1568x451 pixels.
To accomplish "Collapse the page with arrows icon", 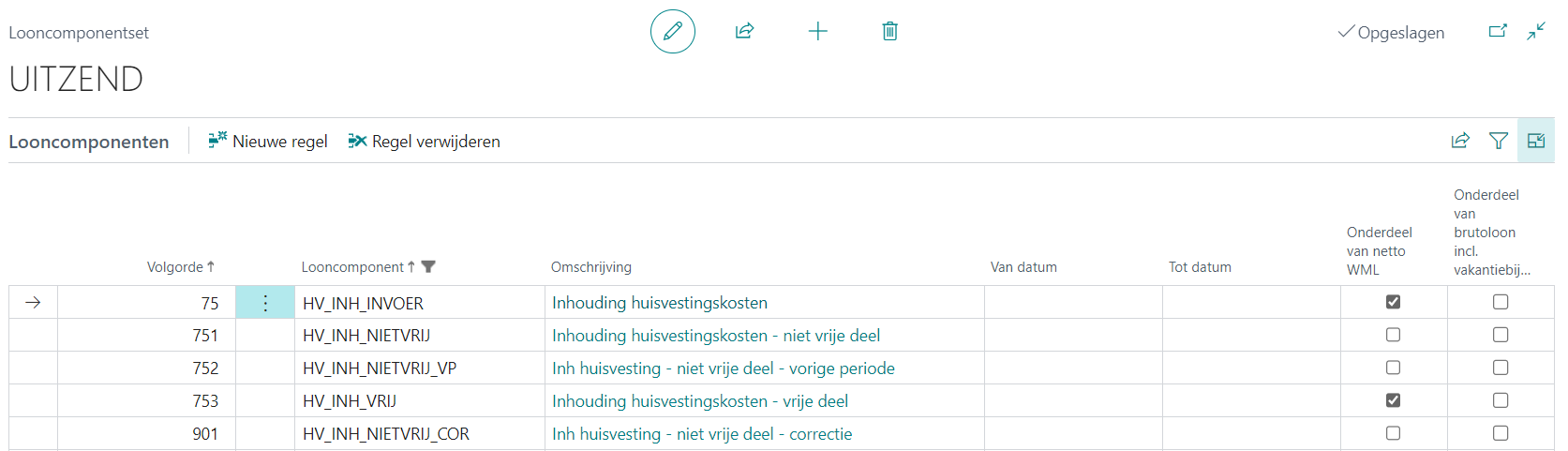I will coord(1535,32).
